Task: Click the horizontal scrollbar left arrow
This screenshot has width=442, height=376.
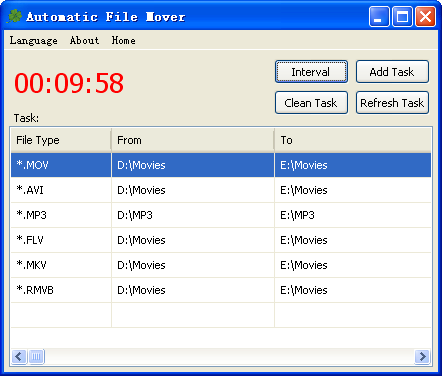Action: point(19,356)
